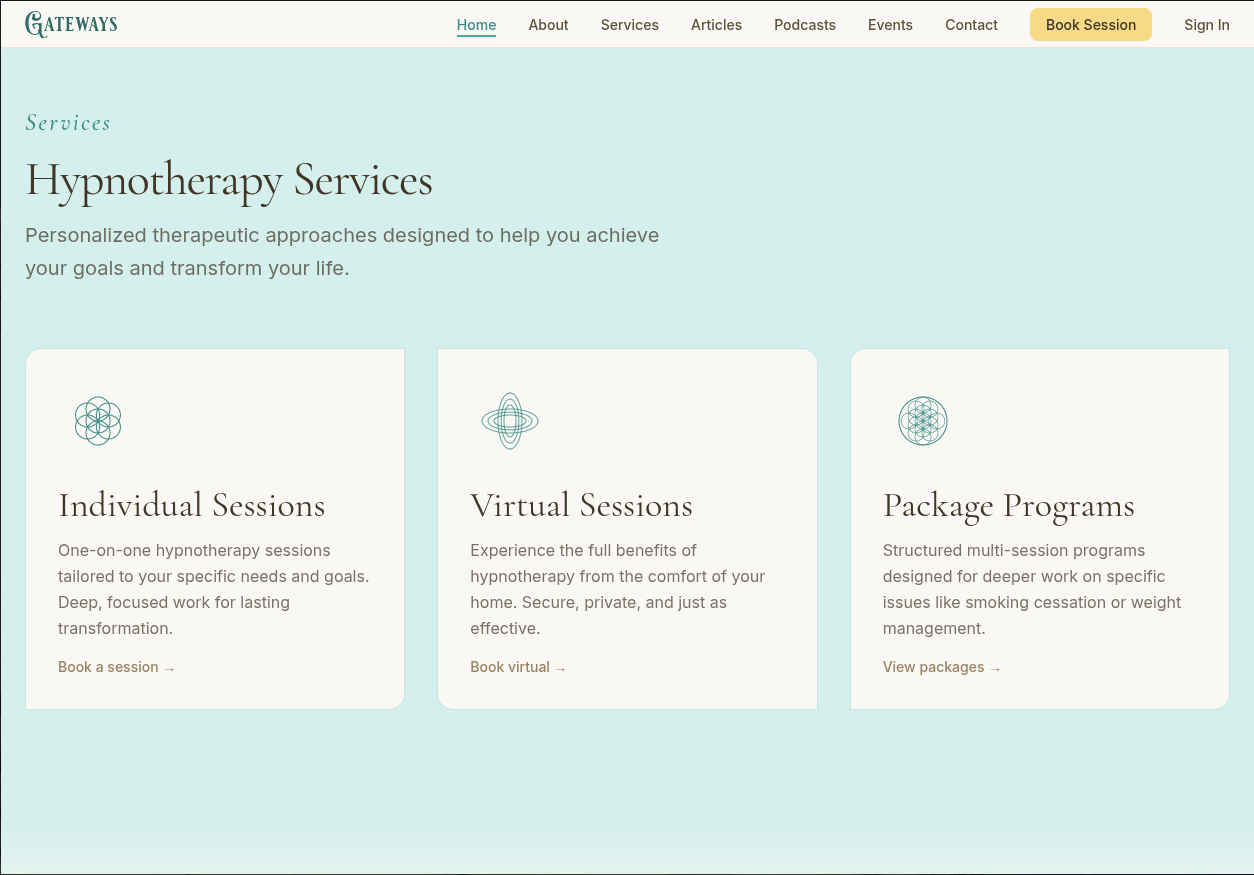Click the Package Programs heading
Image resolution: width=1254 pixels, height=875 pixels.
[x=1008, y=505]
